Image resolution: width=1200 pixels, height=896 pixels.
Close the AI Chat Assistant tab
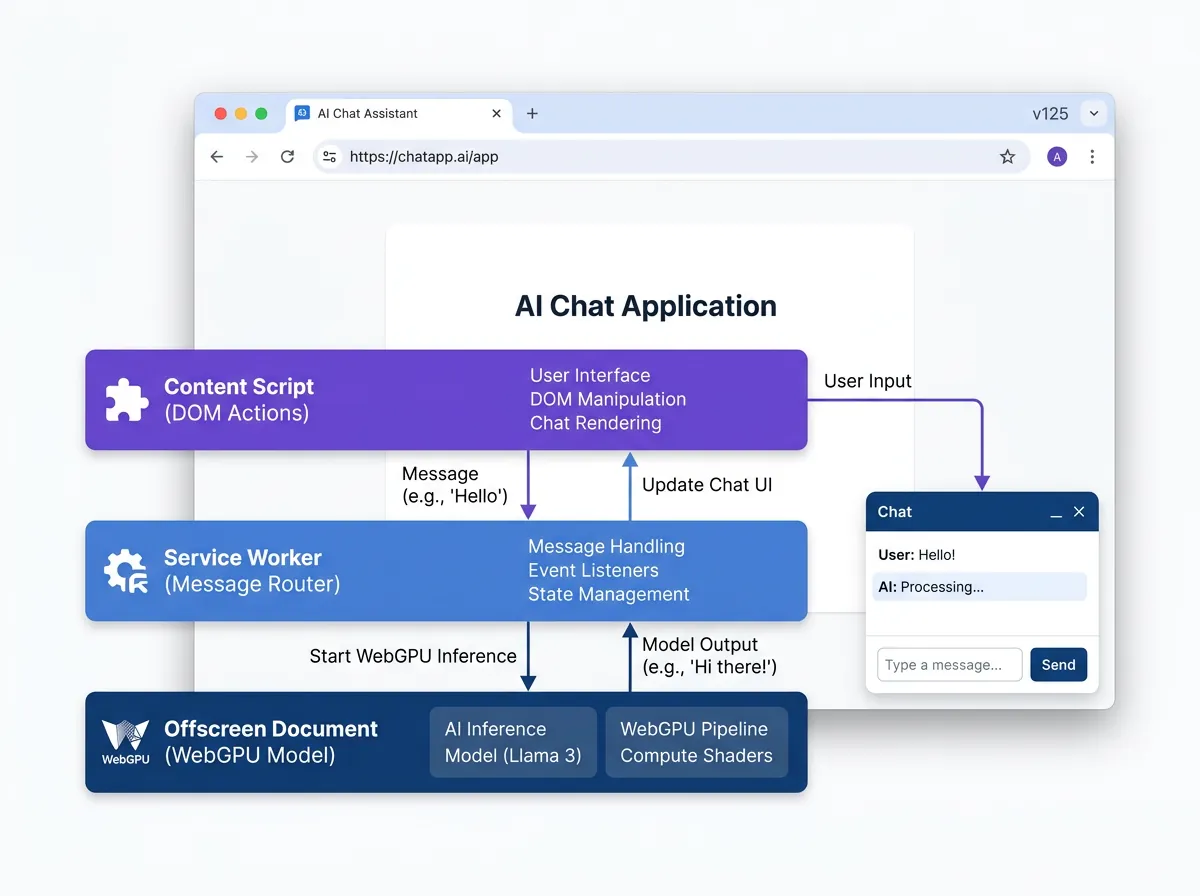[x=497, y=114]
